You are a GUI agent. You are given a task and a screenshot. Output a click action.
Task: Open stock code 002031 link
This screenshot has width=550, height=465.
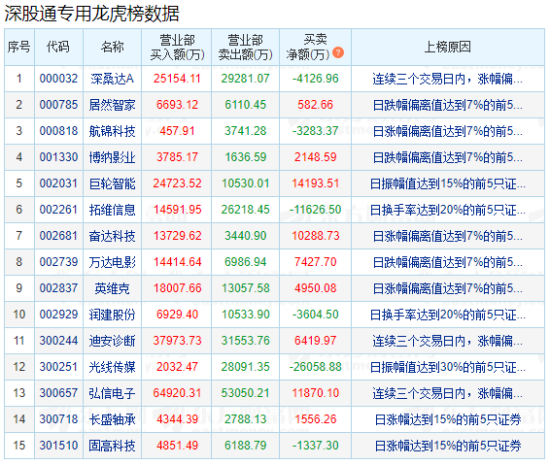tap(59, 183)
